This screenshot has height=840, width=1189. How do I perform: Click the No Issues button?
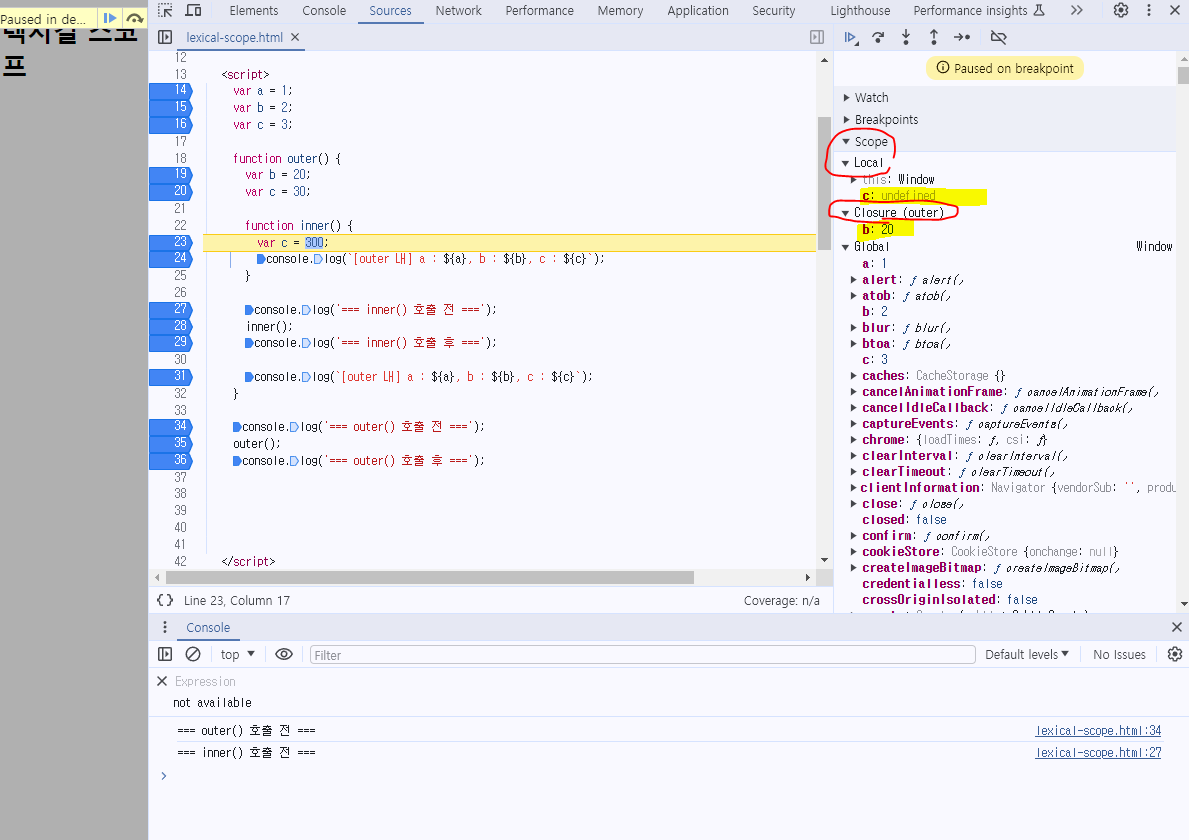(x=1118, y=654)
